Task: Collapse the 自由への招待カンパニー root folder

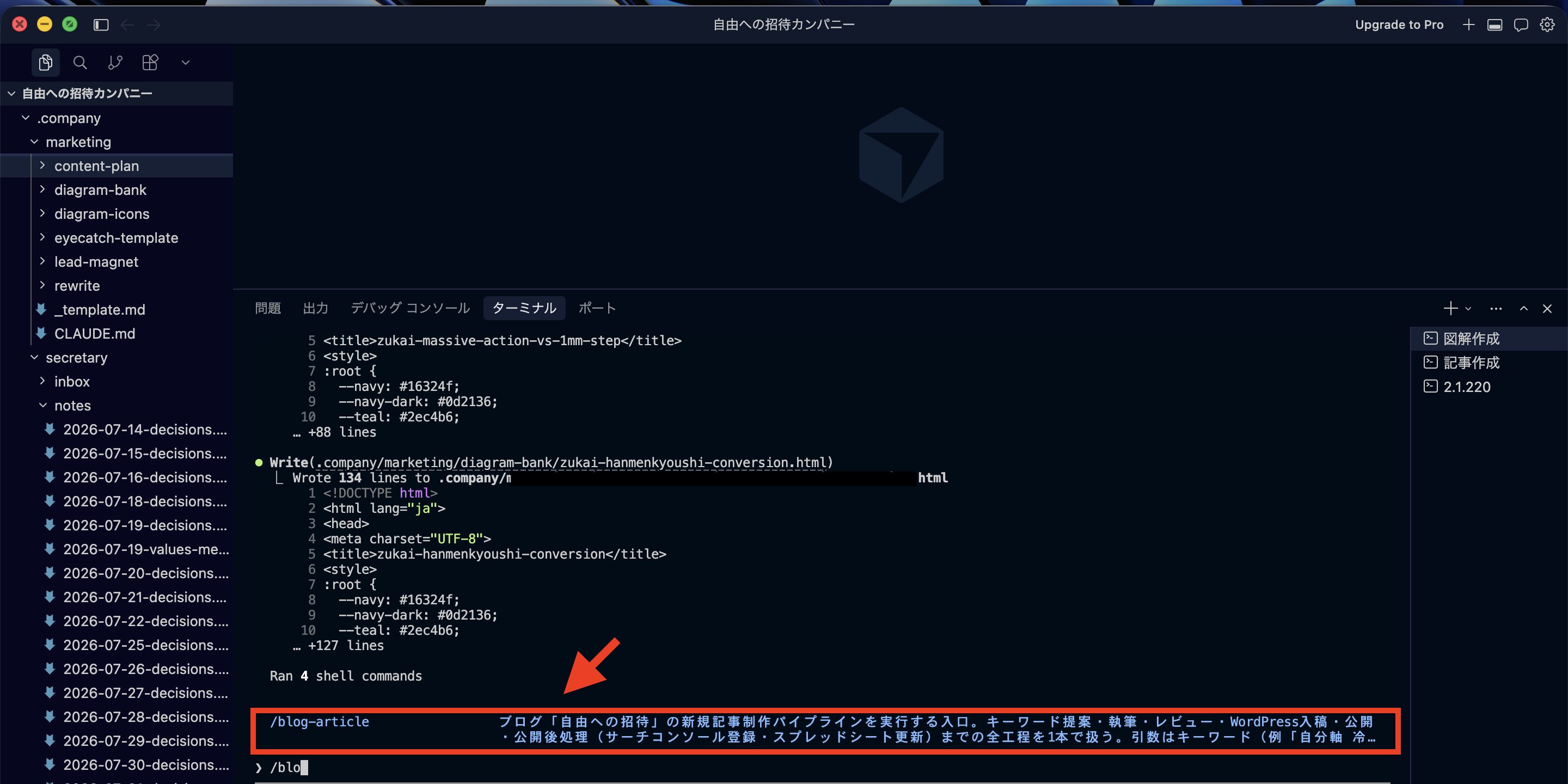Action: click(117, 93)
